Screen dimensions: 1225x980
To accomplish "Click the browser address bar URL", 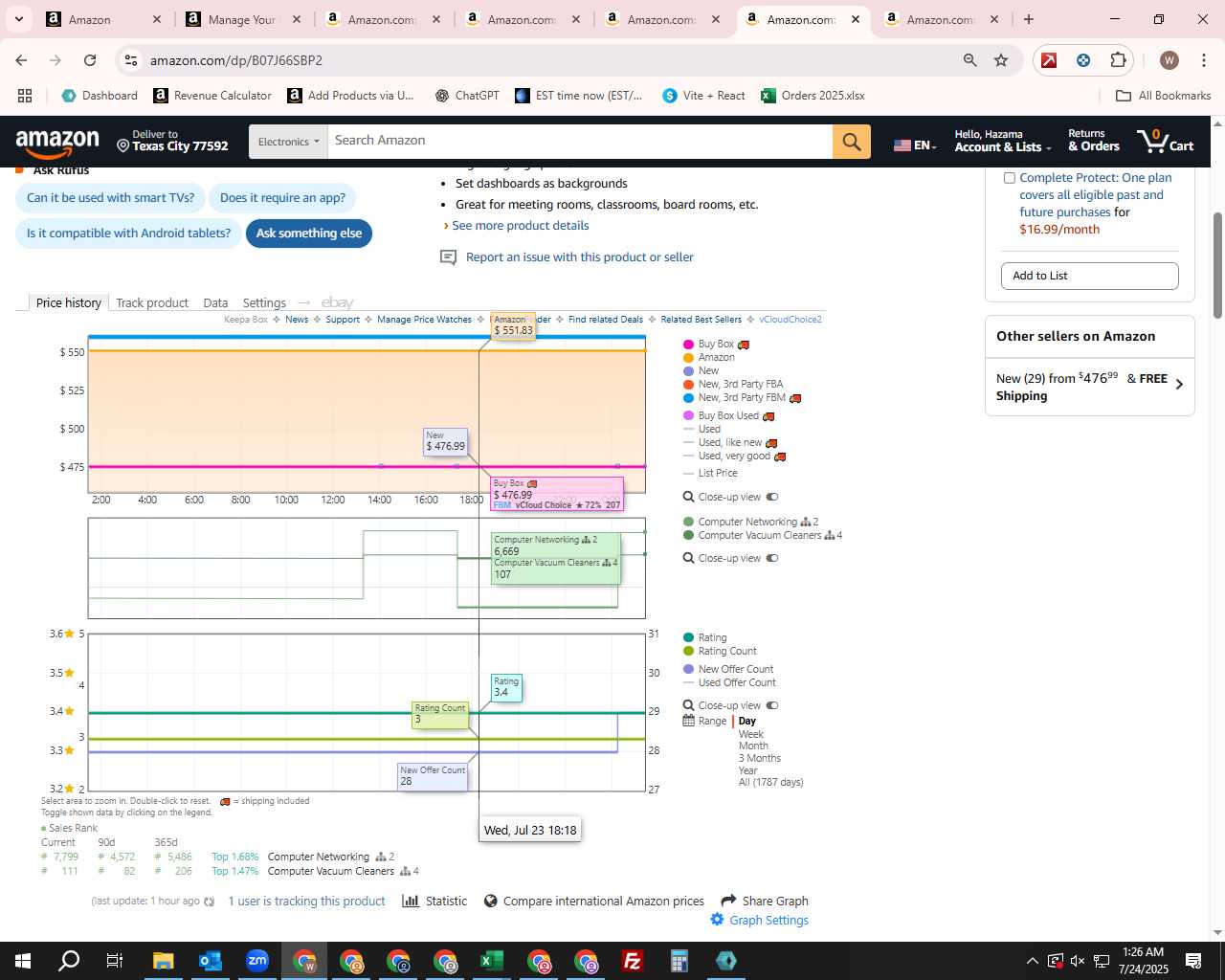I will click(x=235, y=60).
